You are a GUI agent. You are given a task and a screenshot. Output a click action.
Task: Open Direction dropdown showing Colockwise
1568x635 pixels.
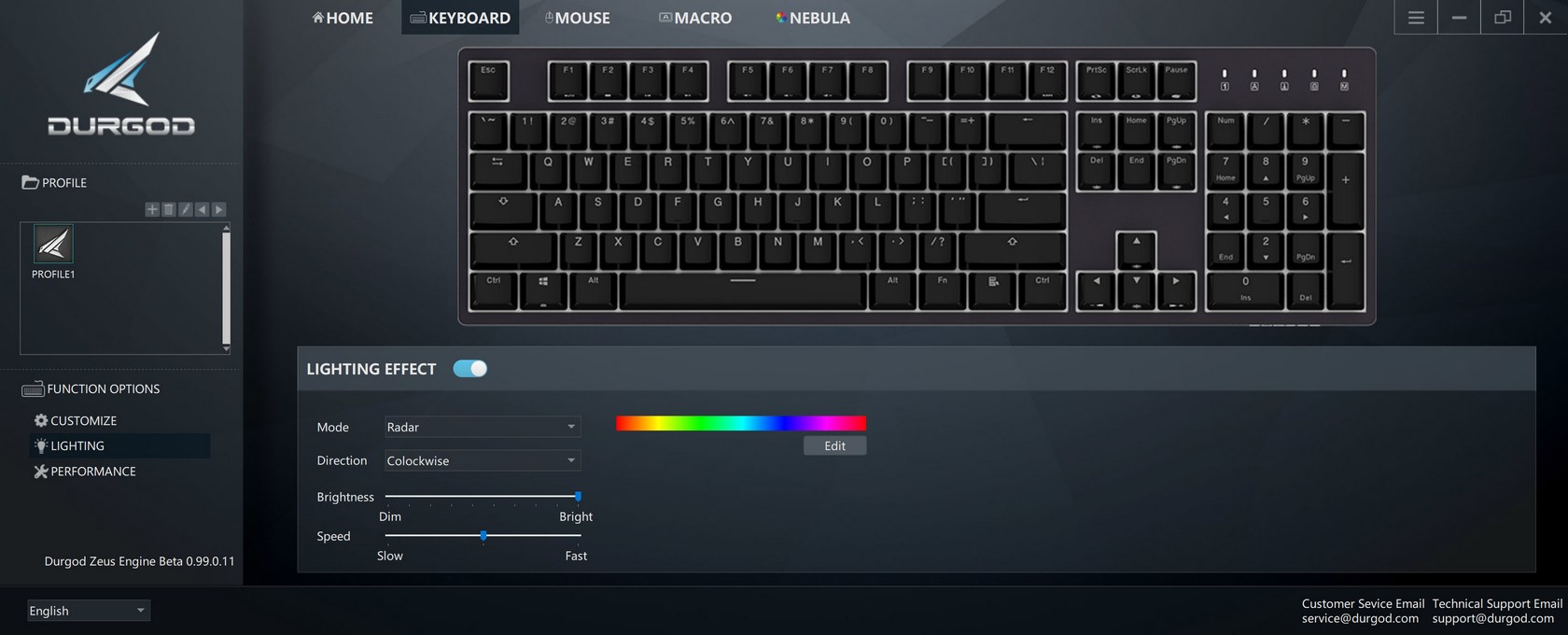(483, 460)
